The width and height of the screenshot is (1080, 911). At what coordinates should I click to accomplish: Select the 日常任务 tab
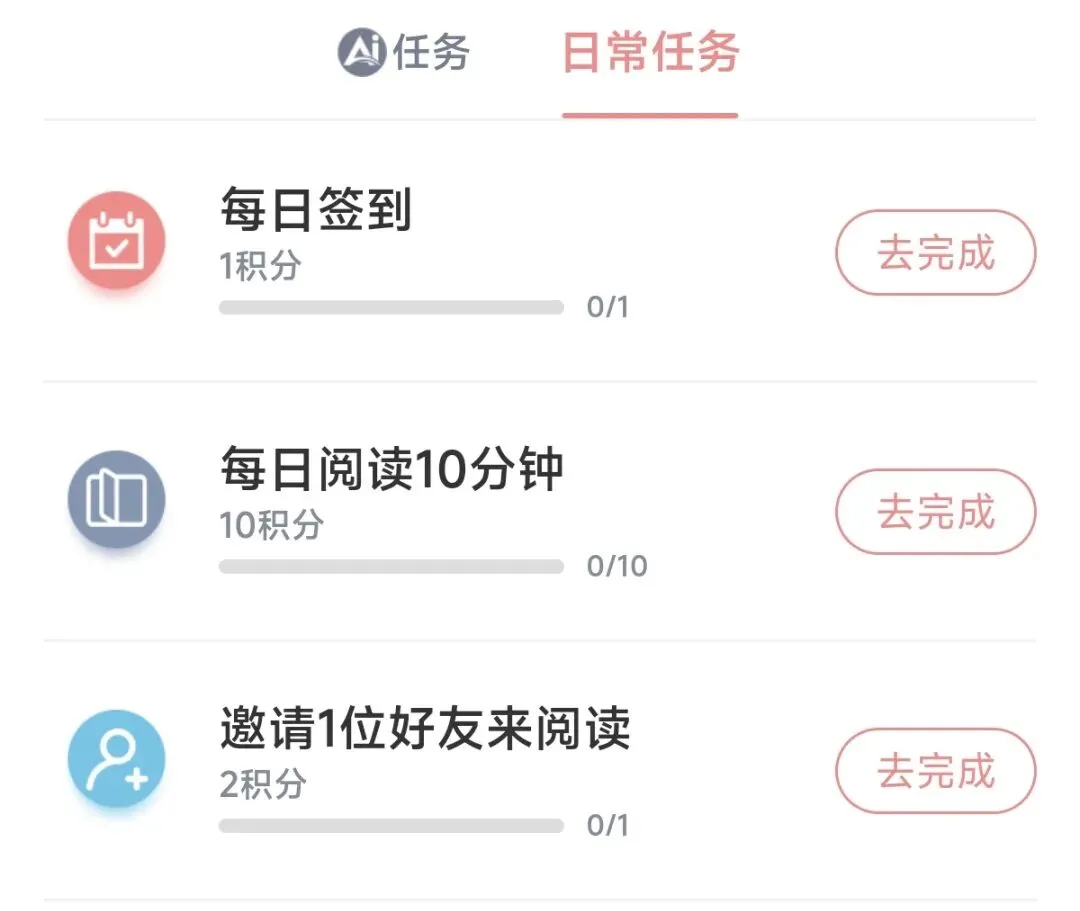(650, 52)
